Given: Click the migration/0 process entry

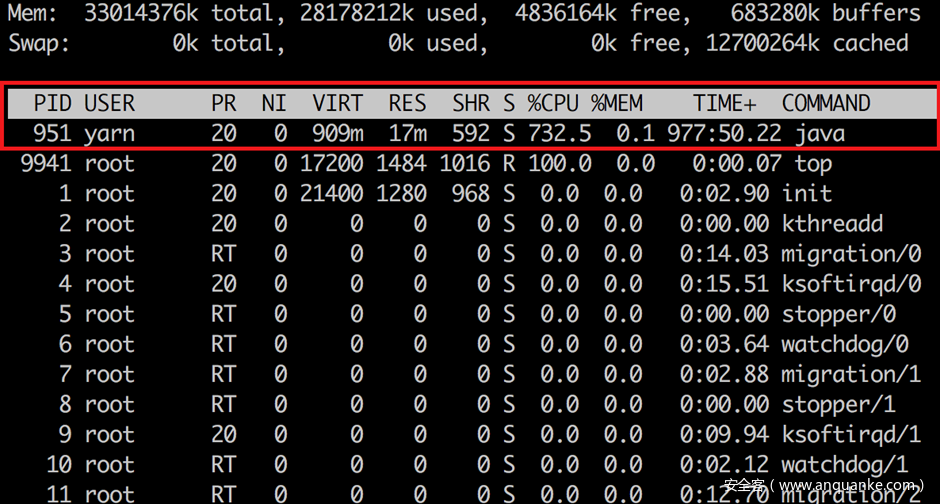Looking at the screenshot, I should 850,253.
